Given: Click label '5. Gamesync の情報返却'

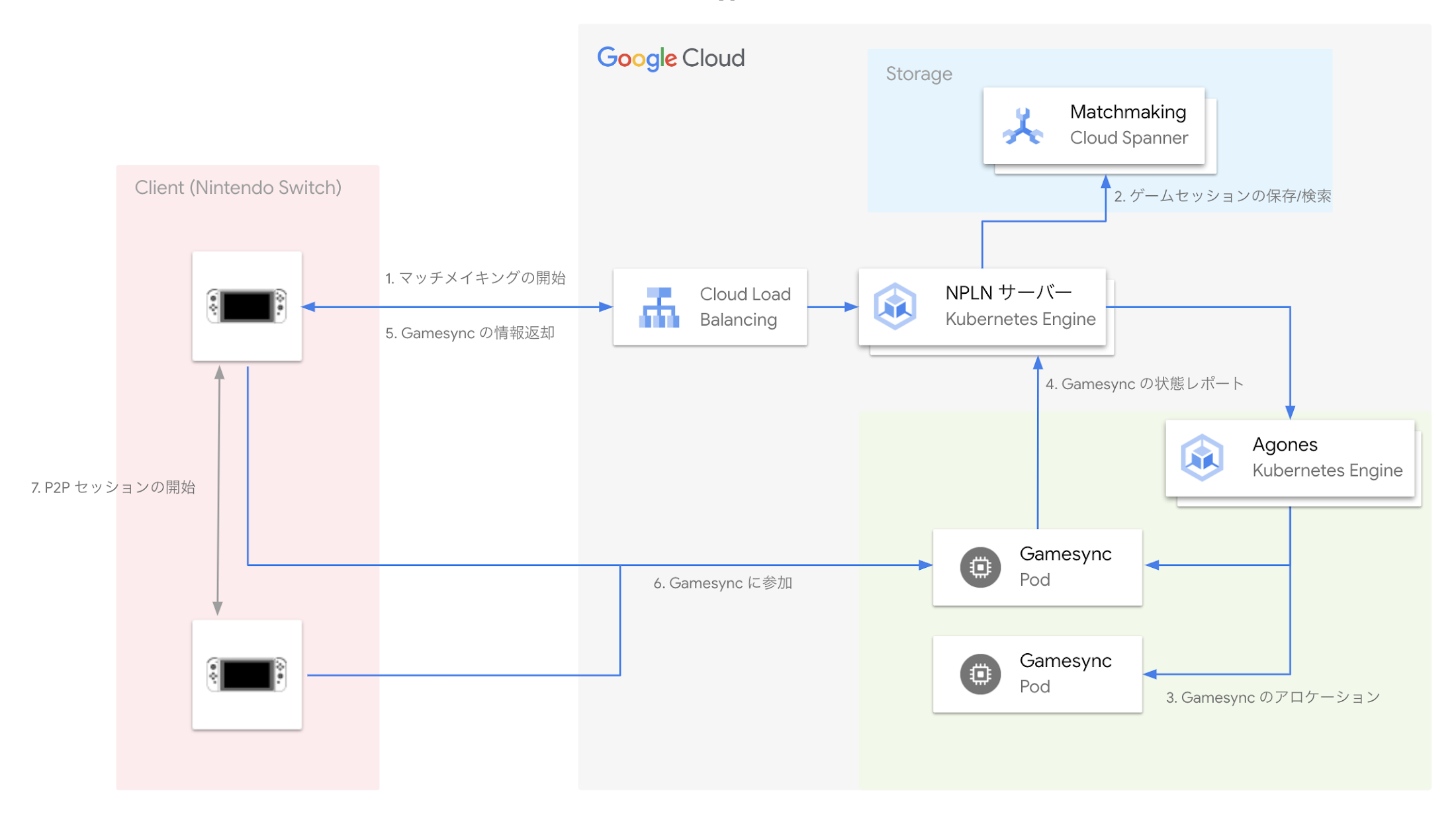Looking at the screenshot, I should pyautogui.click(x=470, y=333).
